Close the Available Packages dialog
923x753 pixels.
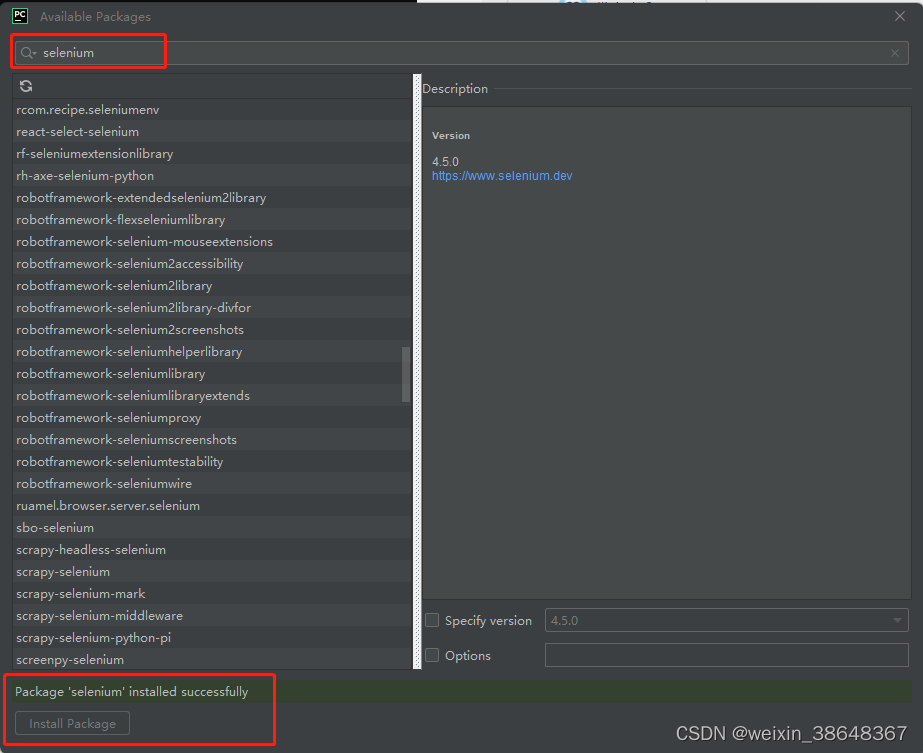pyautogui.click(x=899, y=16)
